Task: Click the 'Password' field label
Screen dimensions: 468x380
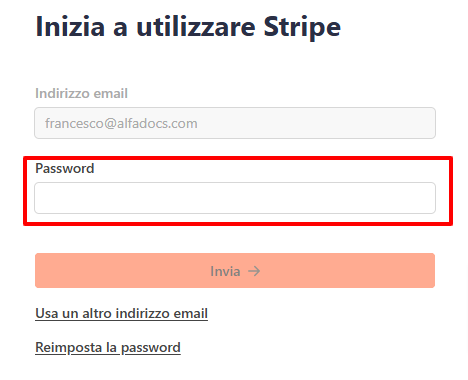Action: coord(65,168)
